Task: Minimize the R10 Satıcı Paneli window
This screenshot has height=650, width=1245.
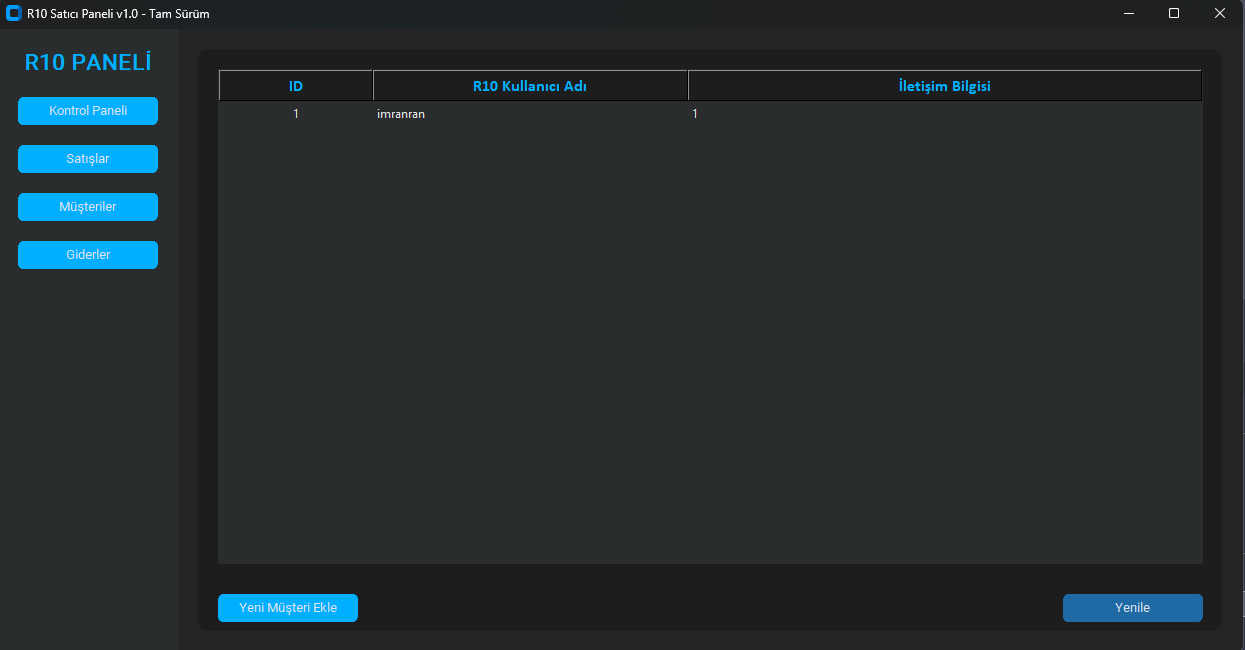Action: click(1128, 14)
